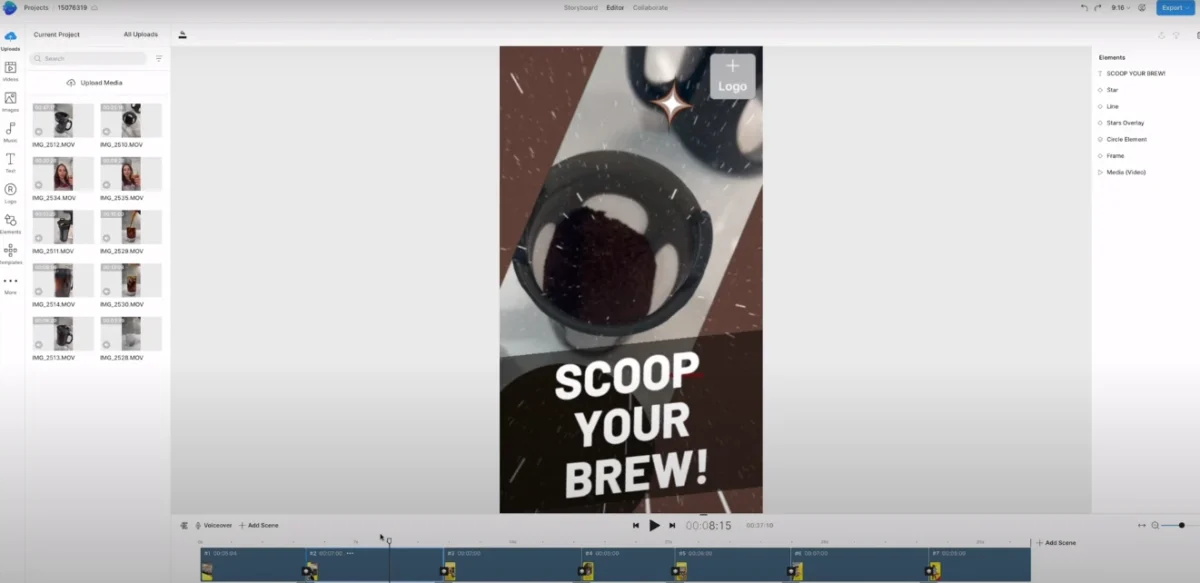Screen dimensions: 1200x583
Task: Open Projects breadcrumb link
Action: 36,8
